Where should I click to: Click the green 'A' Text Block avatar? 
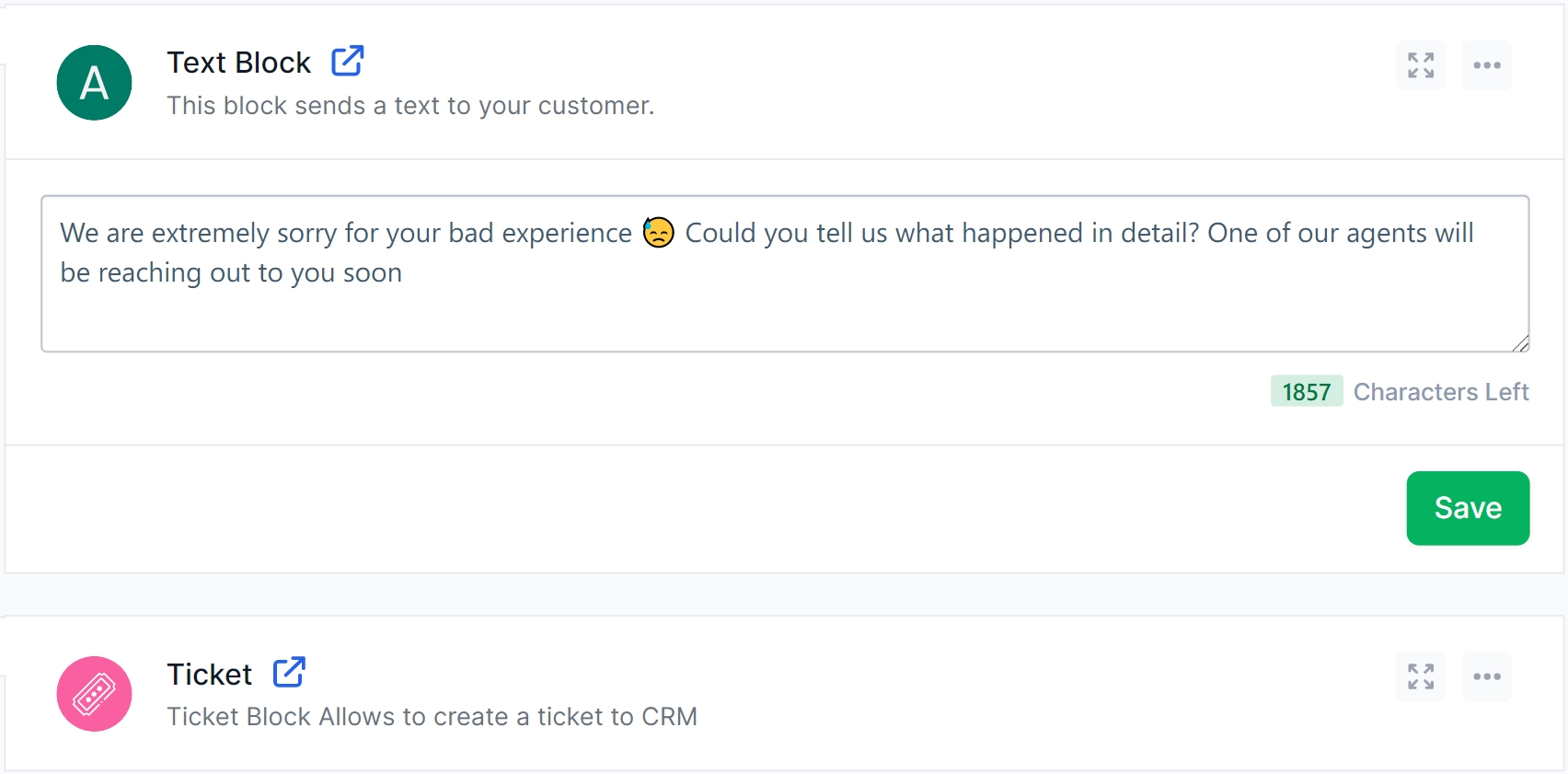(x=94, y=83)
